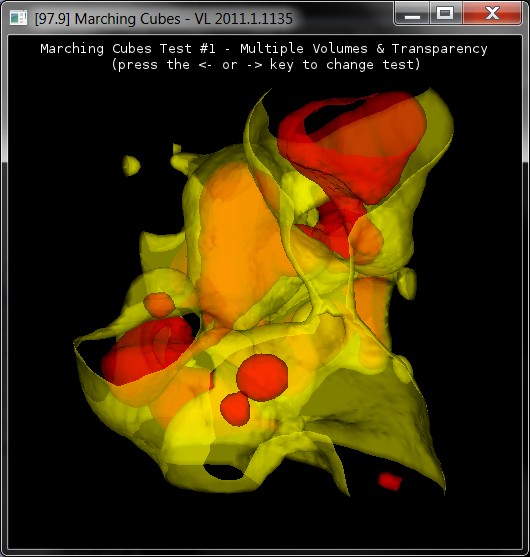The width and height of the screenshot is (530, 557).
Task: Click the small orange sphere on the left side
Action: tap(159, 305)
